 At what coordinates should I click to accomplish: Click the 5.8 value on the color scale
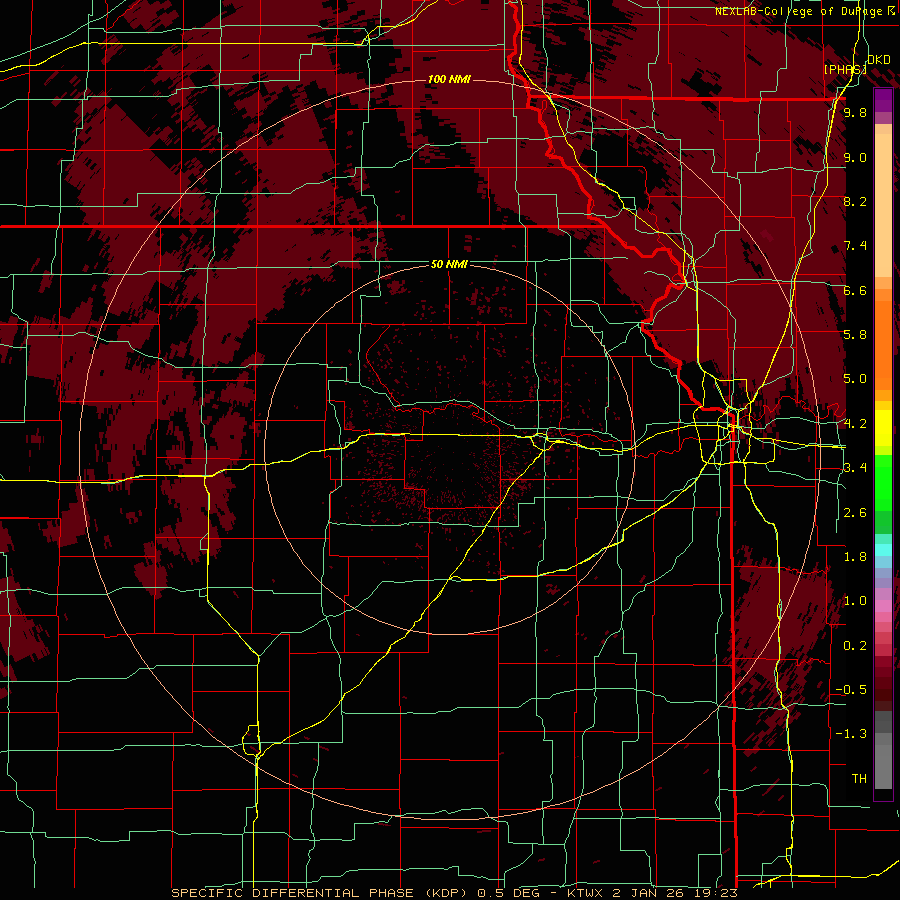855,335
